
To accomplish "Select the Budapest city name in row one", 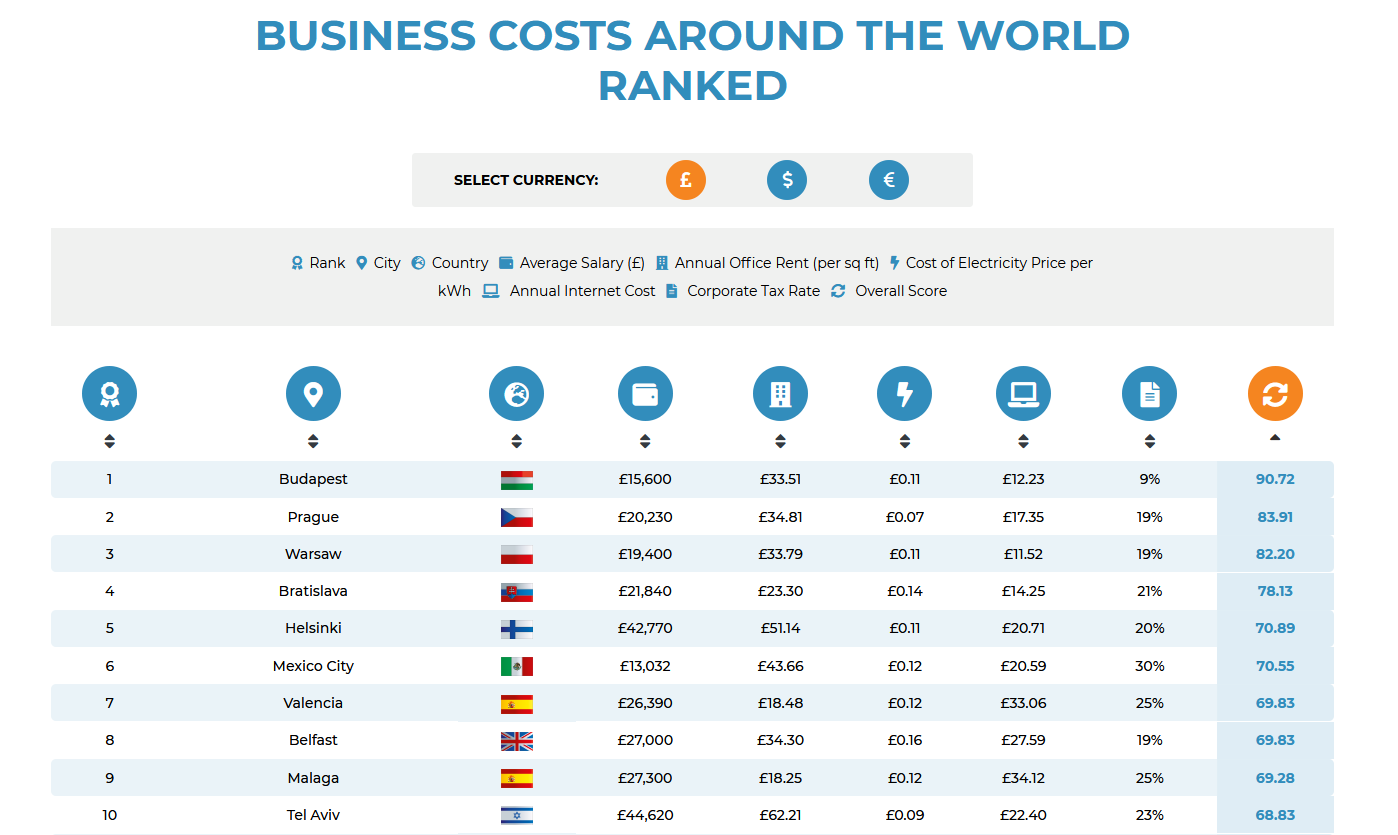I will coord(313,479).
